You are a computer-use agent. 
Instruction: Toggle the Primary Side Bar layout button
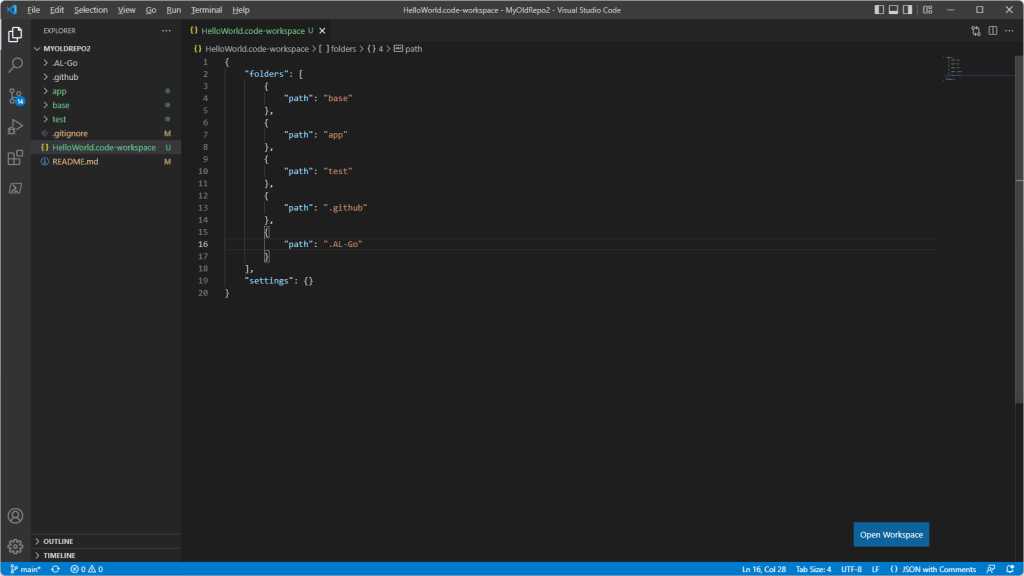879,9
